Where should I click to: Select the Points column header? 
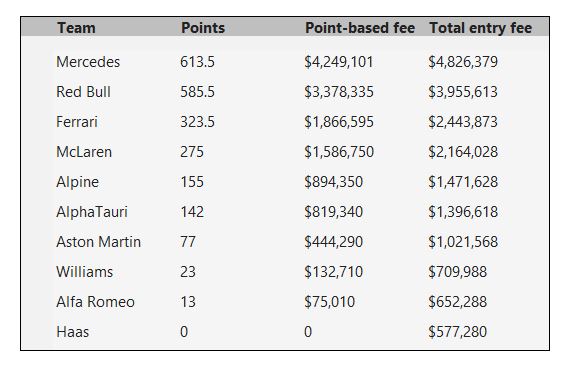(x=203, y=28)
